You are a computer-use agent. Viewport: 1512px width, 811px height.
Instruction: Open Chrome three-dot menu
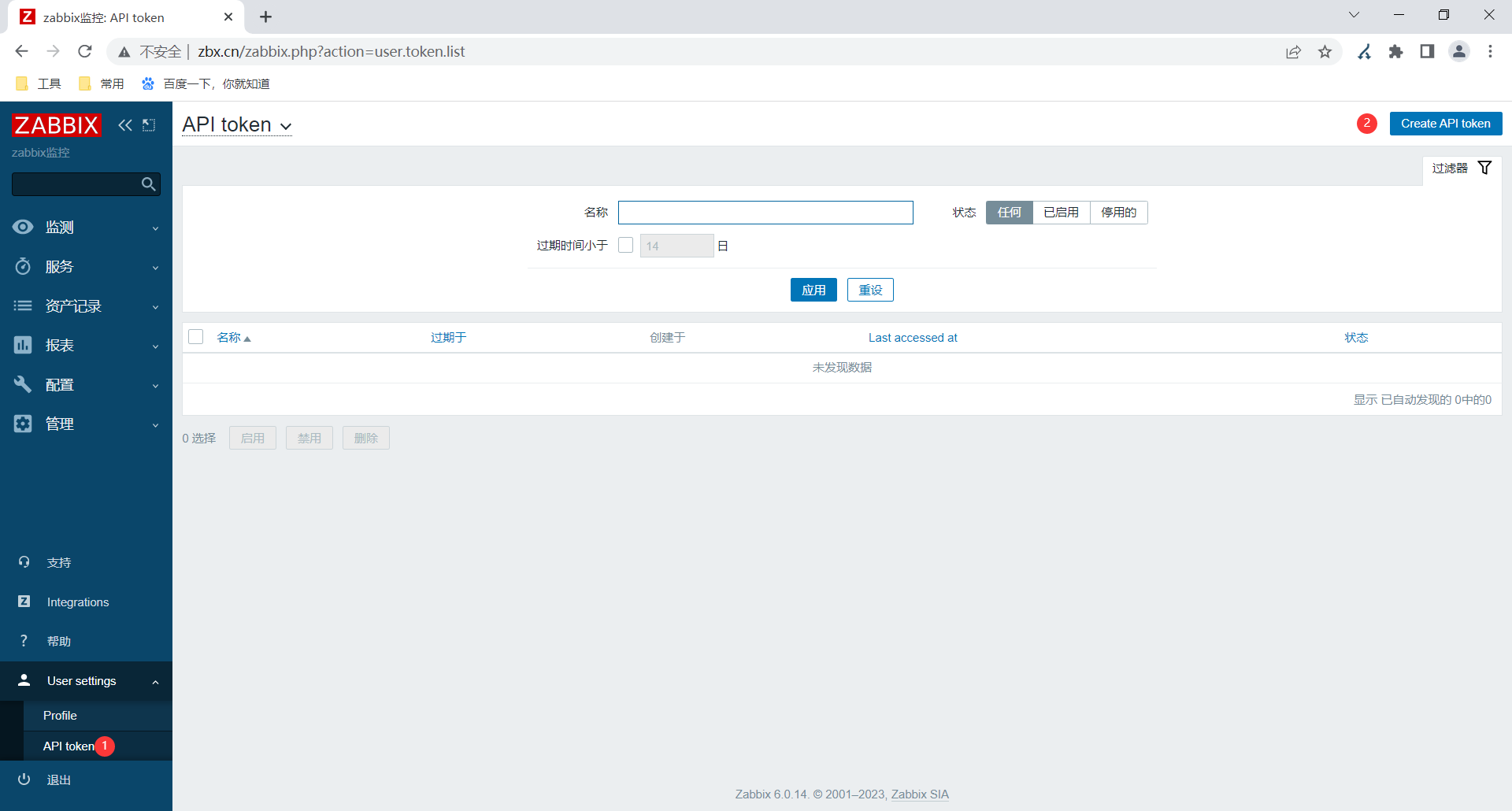click(x=1490, y=52)
